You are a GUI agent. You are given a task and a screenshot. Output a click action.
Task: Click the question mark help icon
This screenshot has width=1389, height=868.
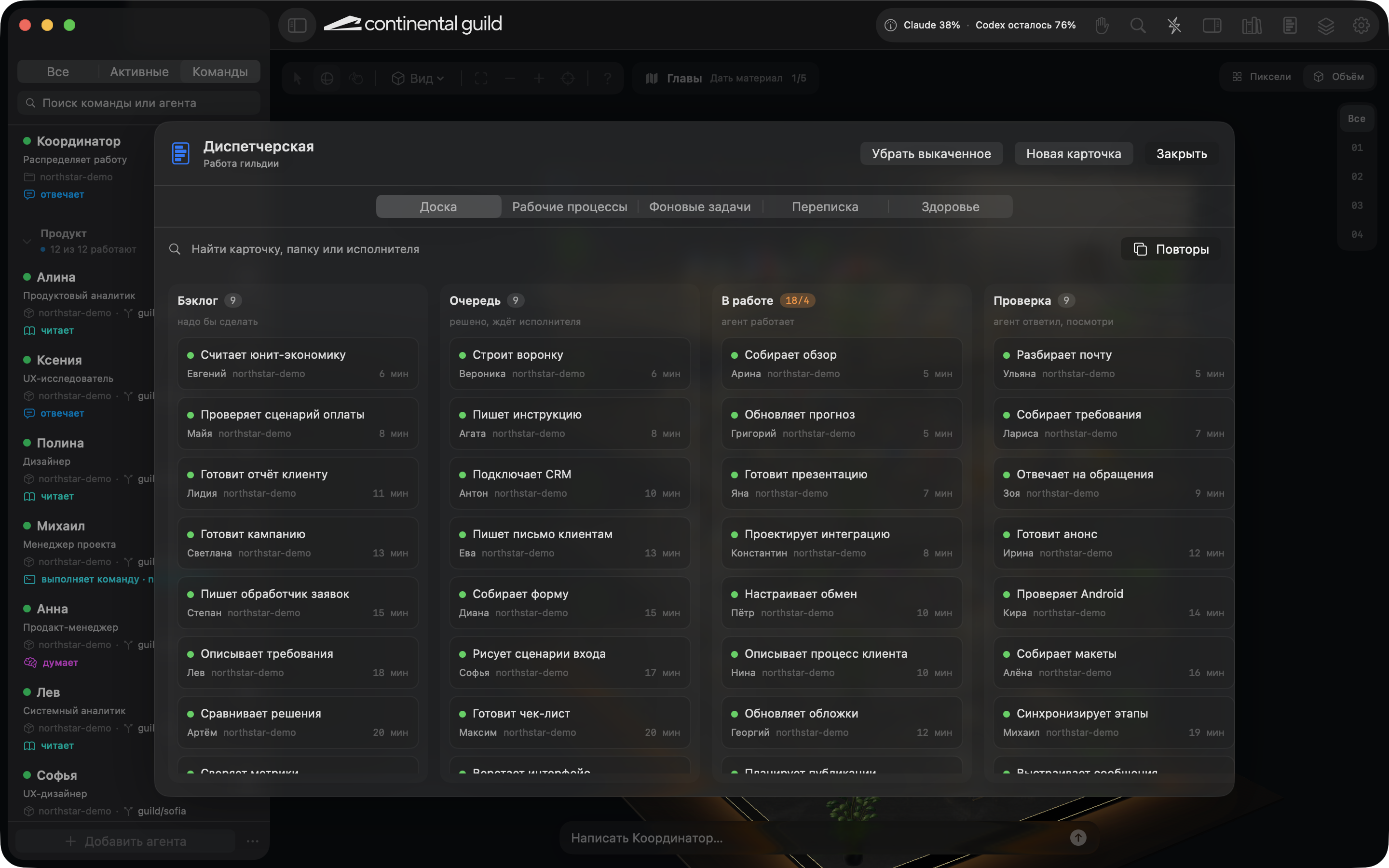click(607, 78)
